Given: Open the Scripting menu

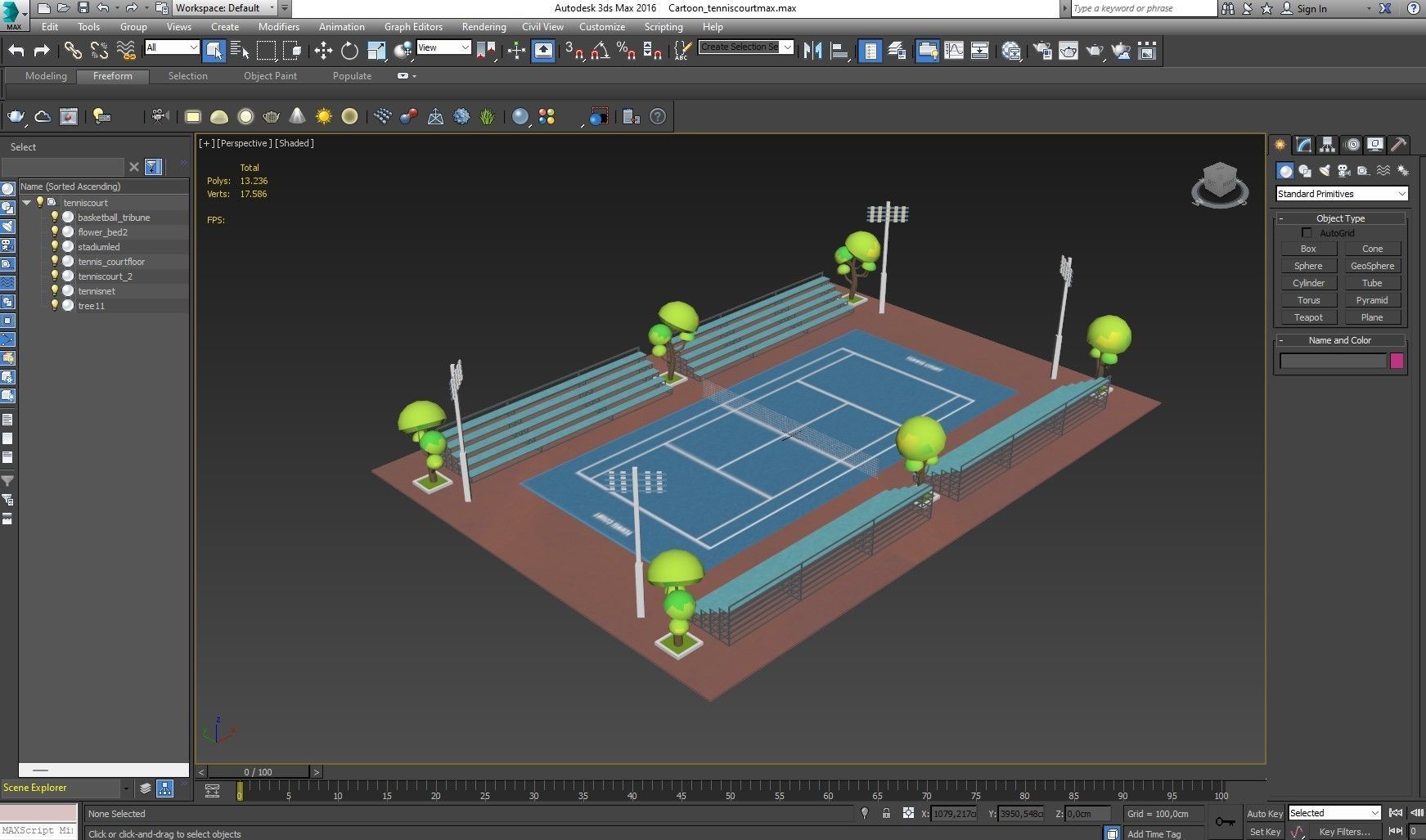Looking at the screenshot, I should (663, 26).
